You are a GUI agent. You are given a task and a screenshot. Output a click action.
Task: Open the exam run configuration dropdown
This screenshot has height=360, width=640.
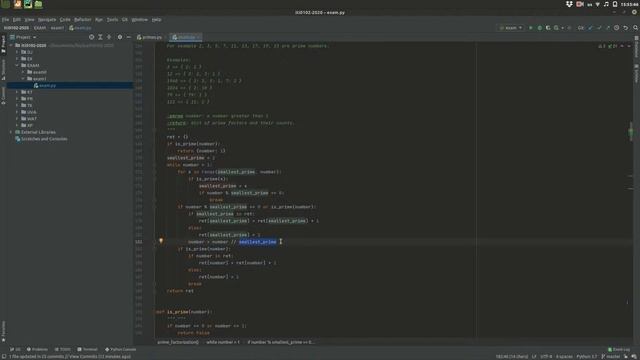click(x=511, y=28)
